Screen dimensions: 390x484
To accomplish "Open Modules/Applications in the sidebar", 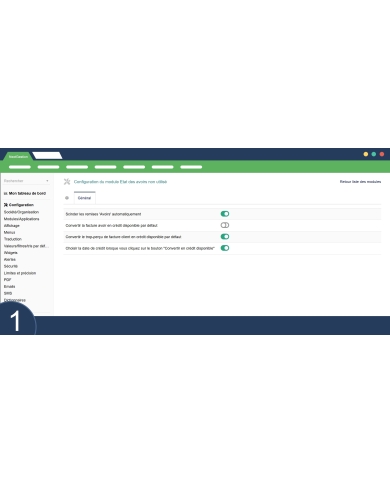I will point(22,219).
